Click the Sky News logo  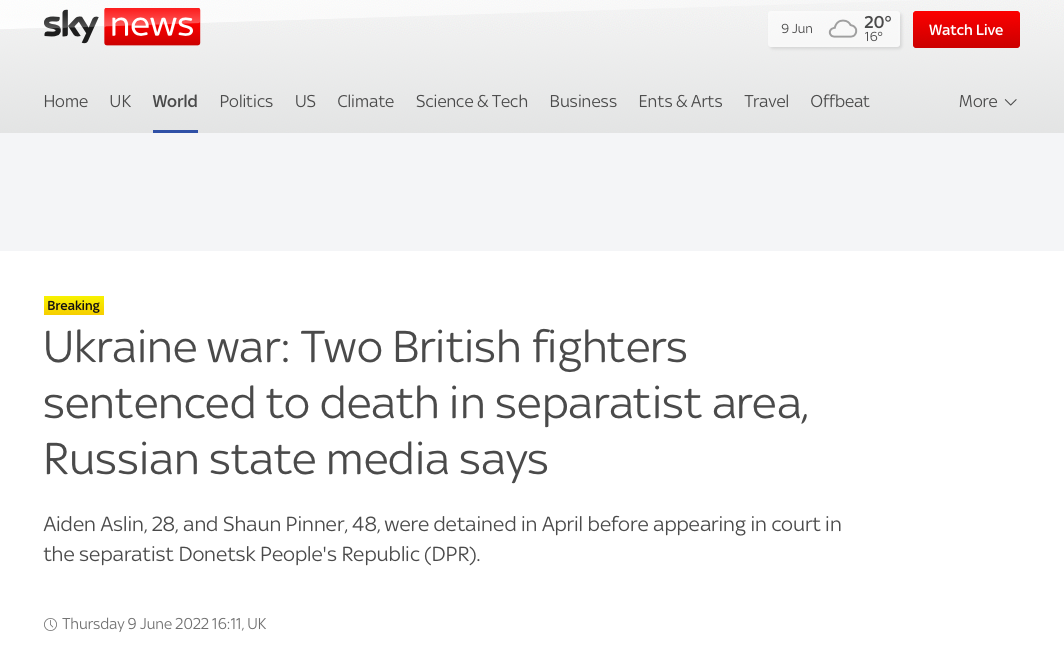tap(121, 26)
